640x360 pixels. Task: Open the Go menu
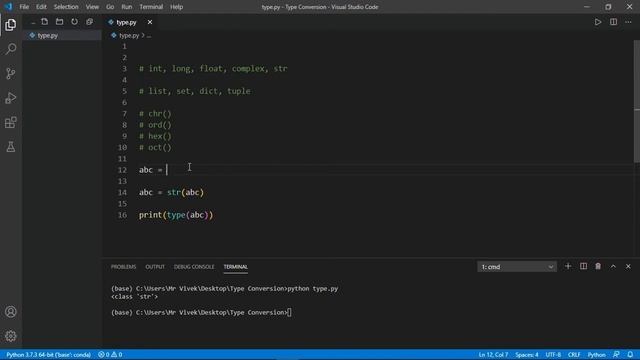(x=110, y=7)
